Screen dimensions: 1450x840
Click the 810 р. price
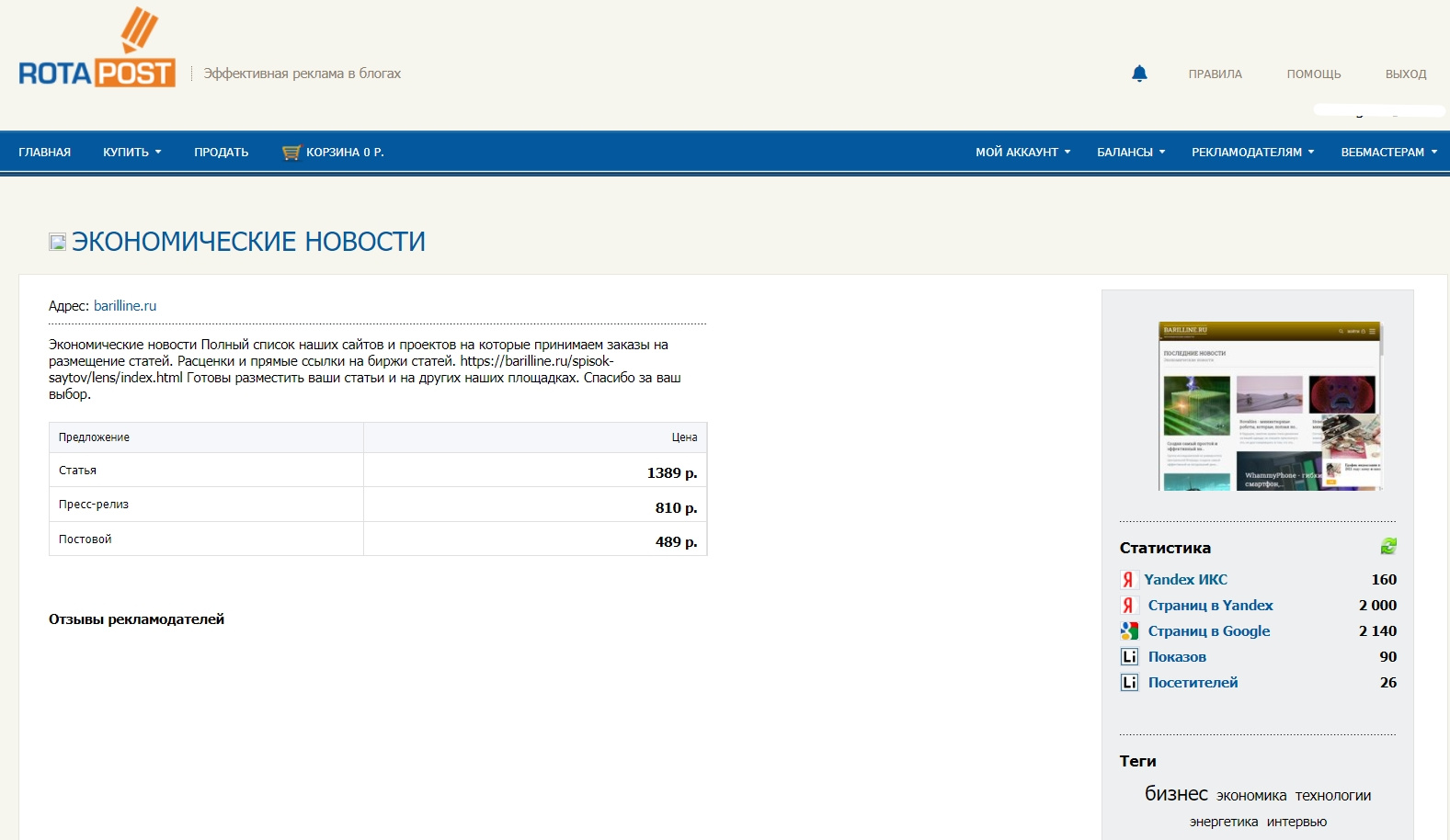[x=676, y=508]
